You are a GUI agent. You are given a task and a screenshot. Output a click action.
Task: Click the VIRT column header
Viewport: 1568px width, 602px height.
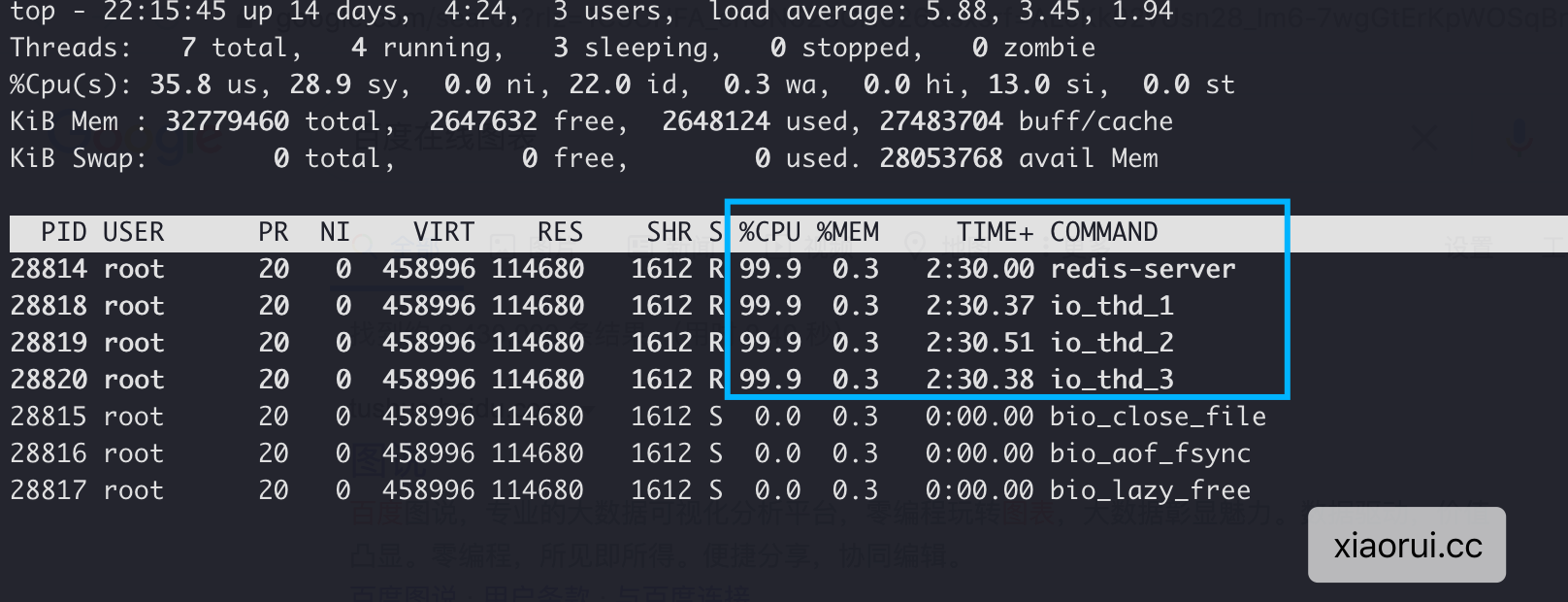pos(443,232)
